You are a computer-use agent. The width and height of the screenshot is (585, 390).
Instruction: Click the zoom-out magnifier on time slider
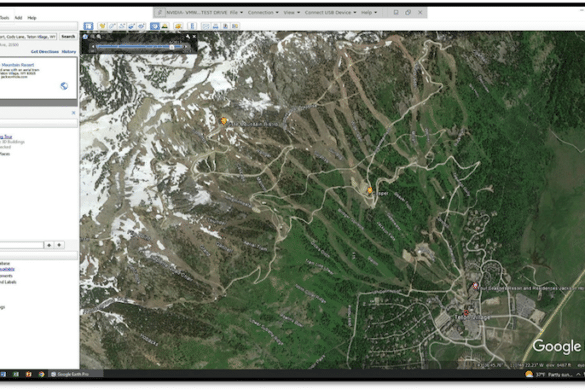click(x=93, y=37)
